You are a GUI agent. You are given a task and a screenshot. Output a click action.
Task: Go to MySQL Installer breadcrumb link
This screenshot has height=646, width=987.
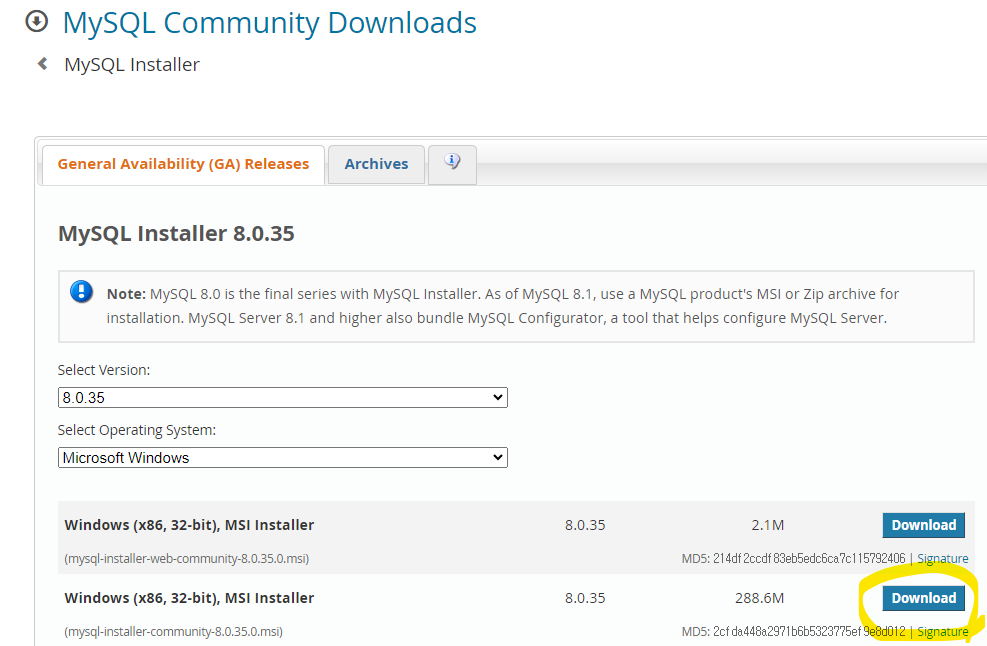coord(132,64)
